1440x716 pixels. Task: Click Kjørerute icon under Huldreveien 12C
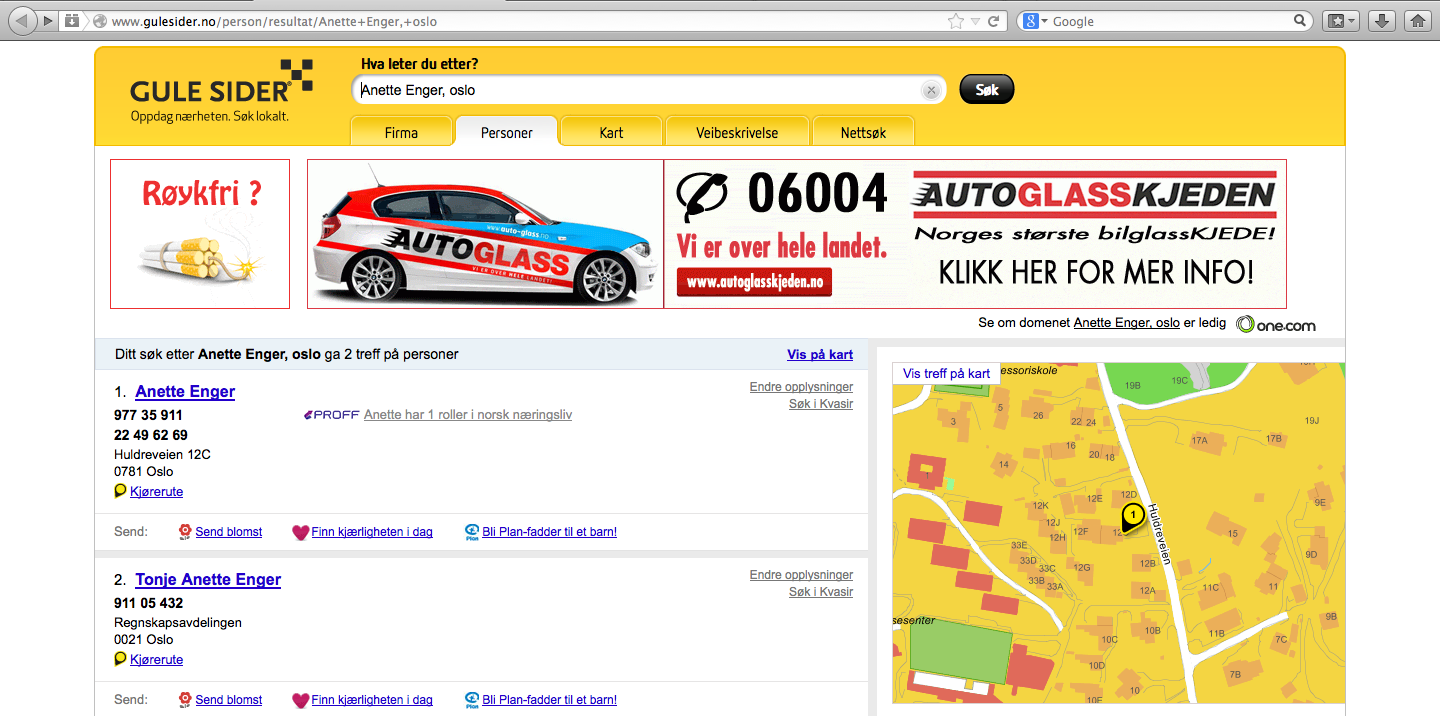point(121,491)
